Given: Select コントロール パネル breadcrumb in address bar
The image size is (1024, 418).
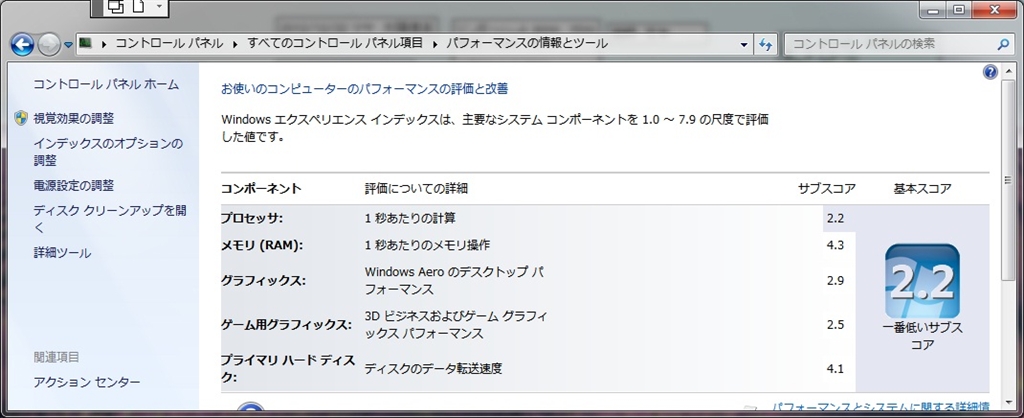Looking at the screenshot, I should tap(169, 44).
